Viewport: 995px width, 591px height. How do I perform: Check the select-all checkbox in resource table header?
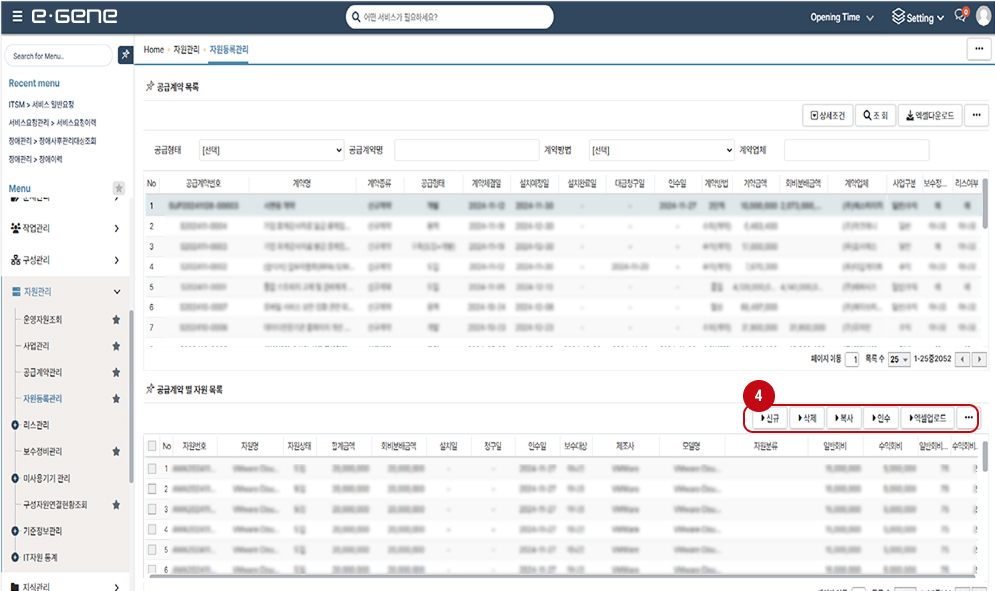[x=152, y=446]
